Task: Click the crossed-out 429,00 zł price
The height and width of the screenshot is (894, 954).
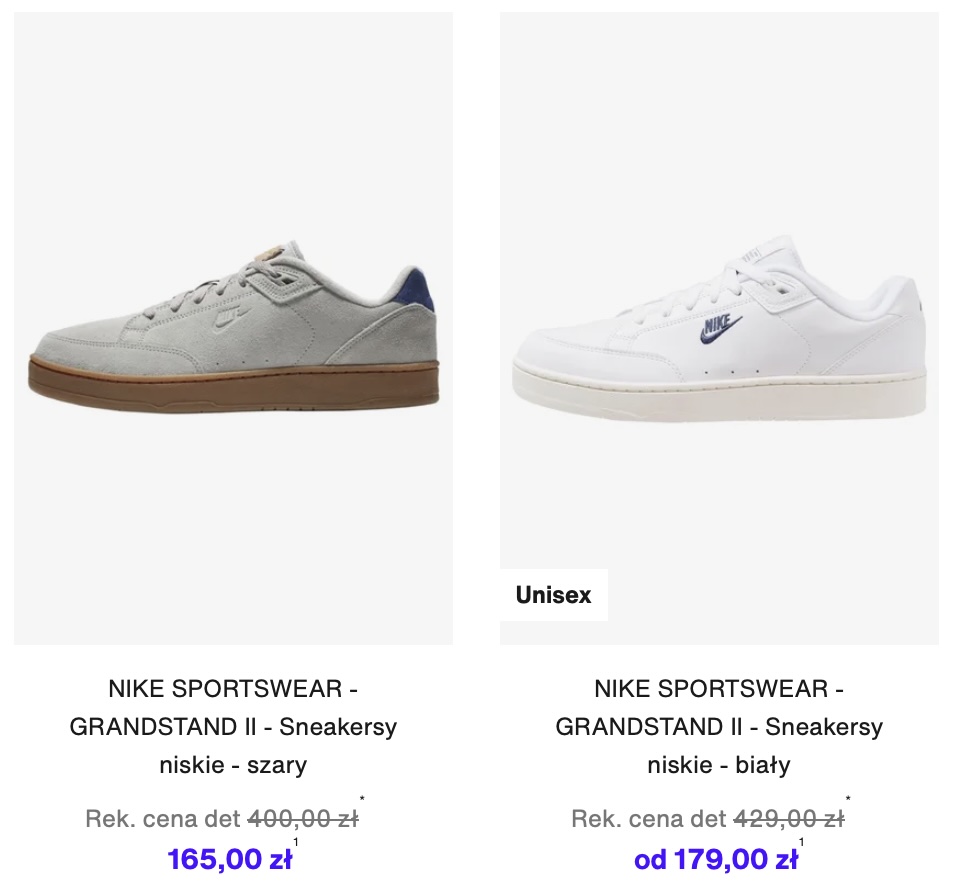Action: point(789,819)
